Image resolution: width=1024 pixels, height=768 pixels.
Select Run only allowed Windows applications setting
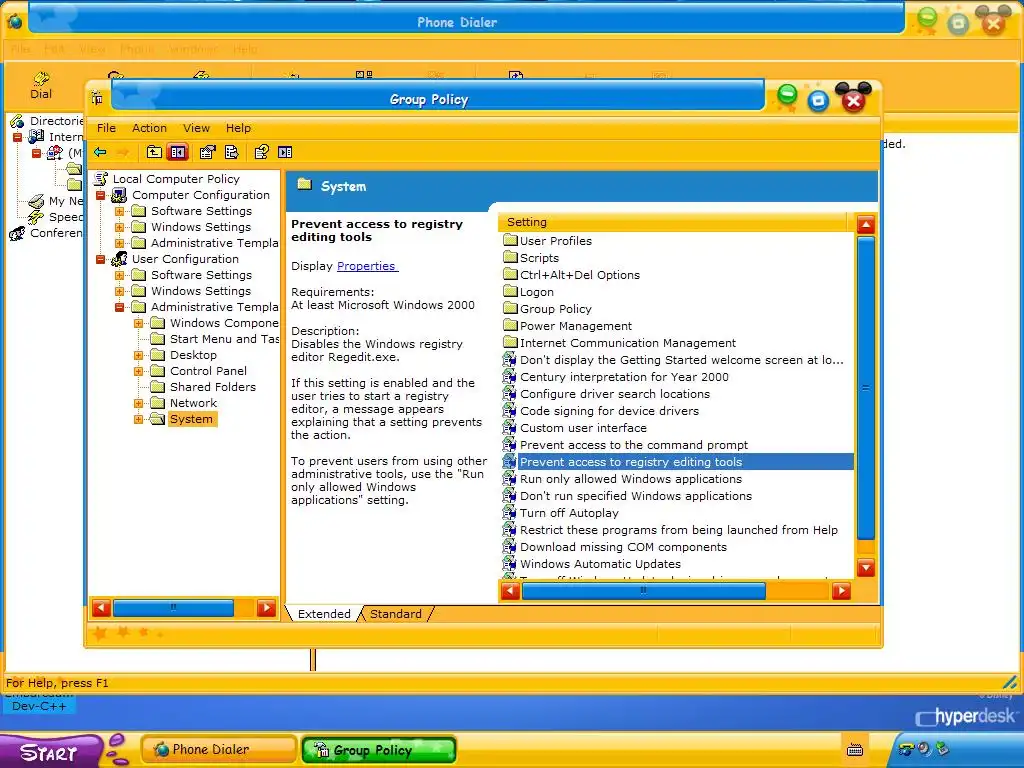point(630,479)
